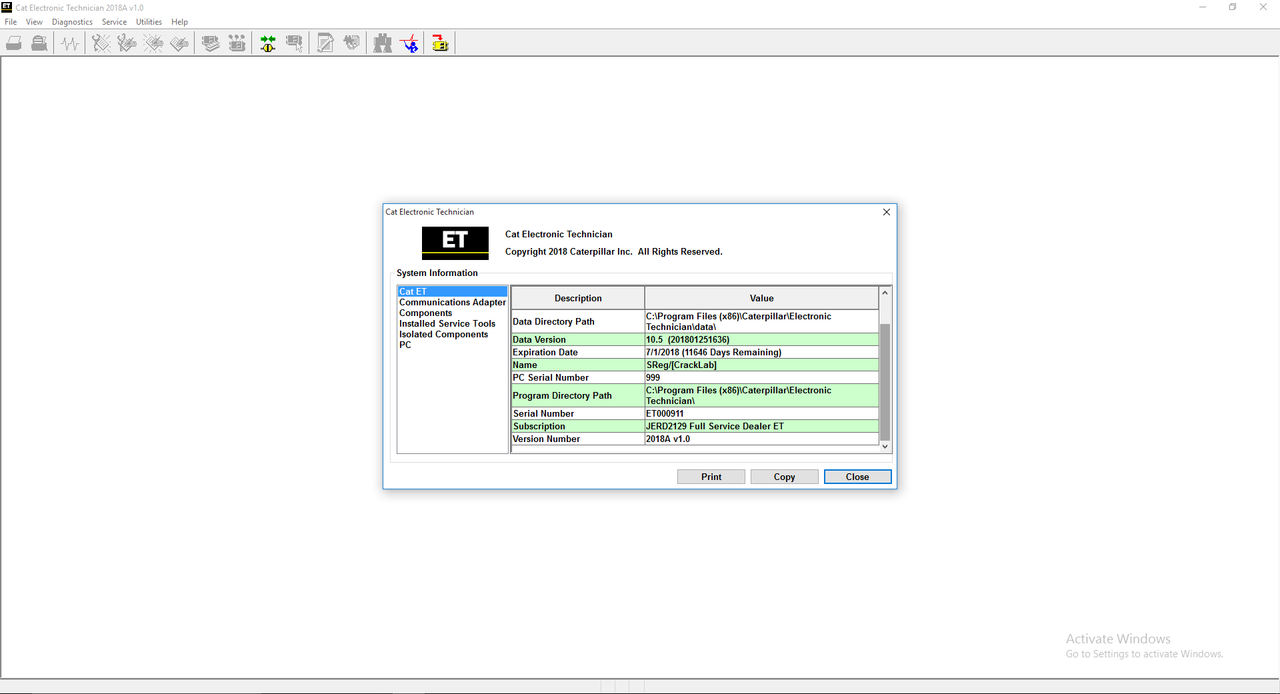Select Communications Adapter list item
Image resolution: width=1280 pixels, height=694 pixels.
[452, 302]
